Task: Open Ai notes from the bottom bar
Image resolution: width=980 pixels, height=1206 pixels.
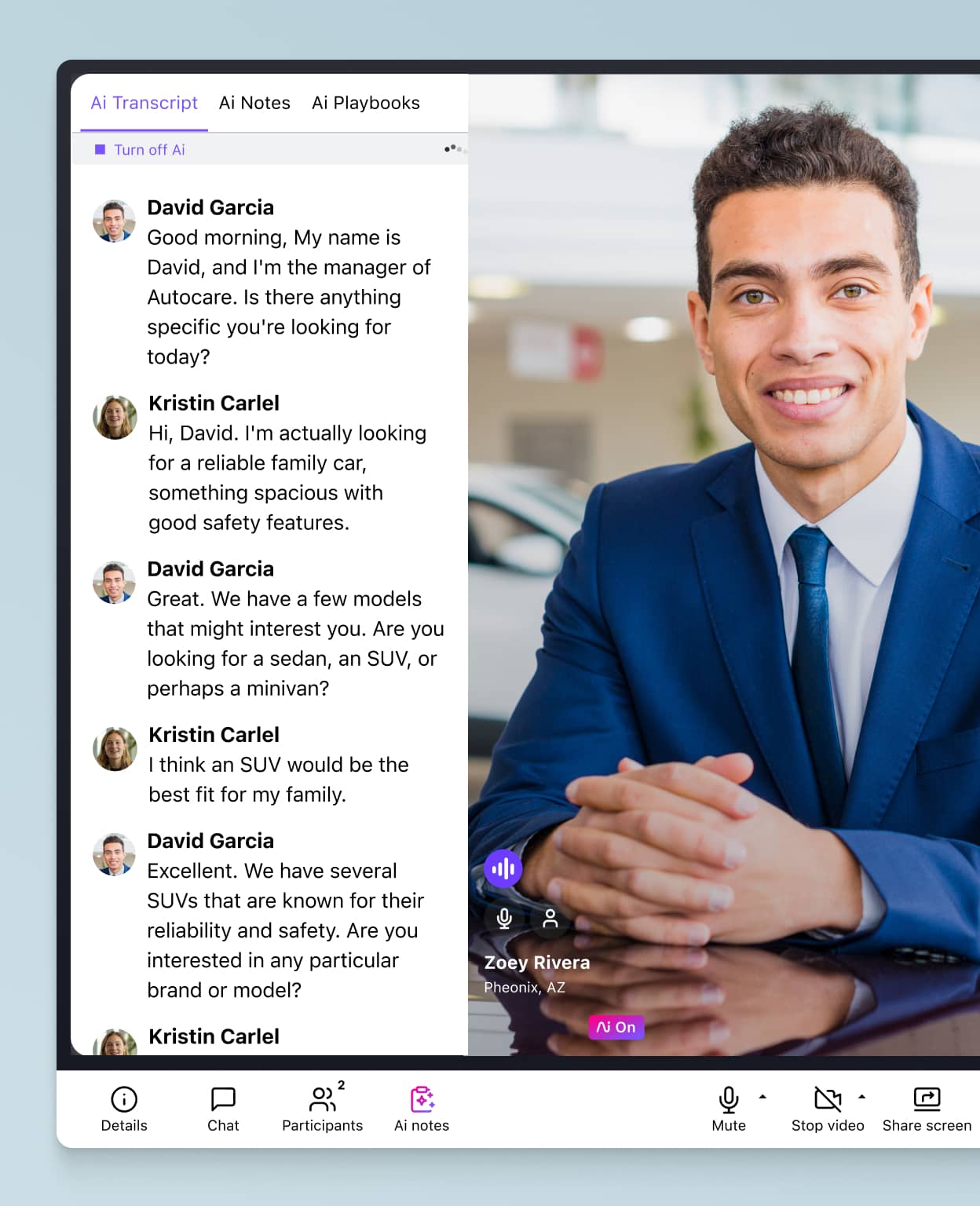Action: (422, 1108)
